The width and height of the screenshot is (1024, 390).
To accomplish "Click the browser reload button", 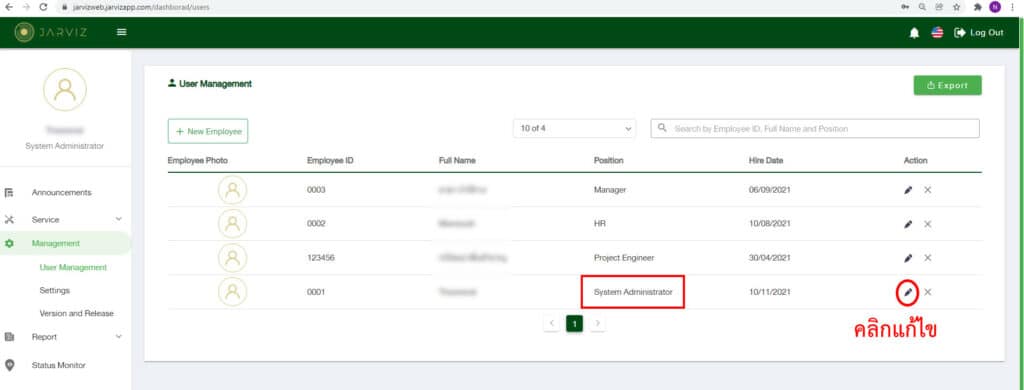I will [43, 7].
